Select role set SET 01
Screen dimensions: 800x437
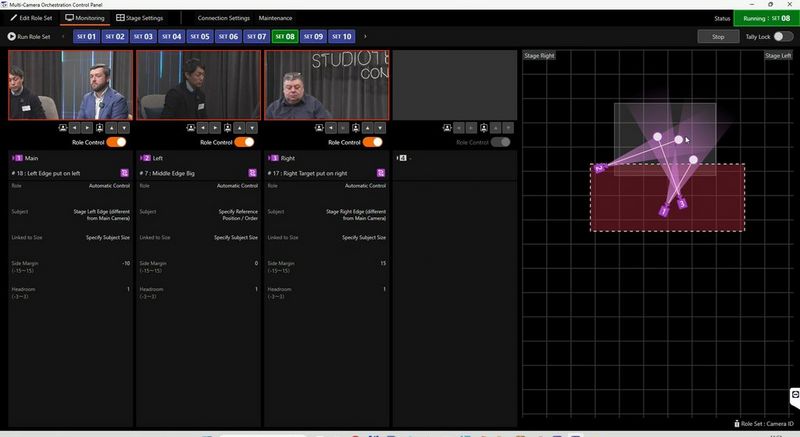(86, 37)
